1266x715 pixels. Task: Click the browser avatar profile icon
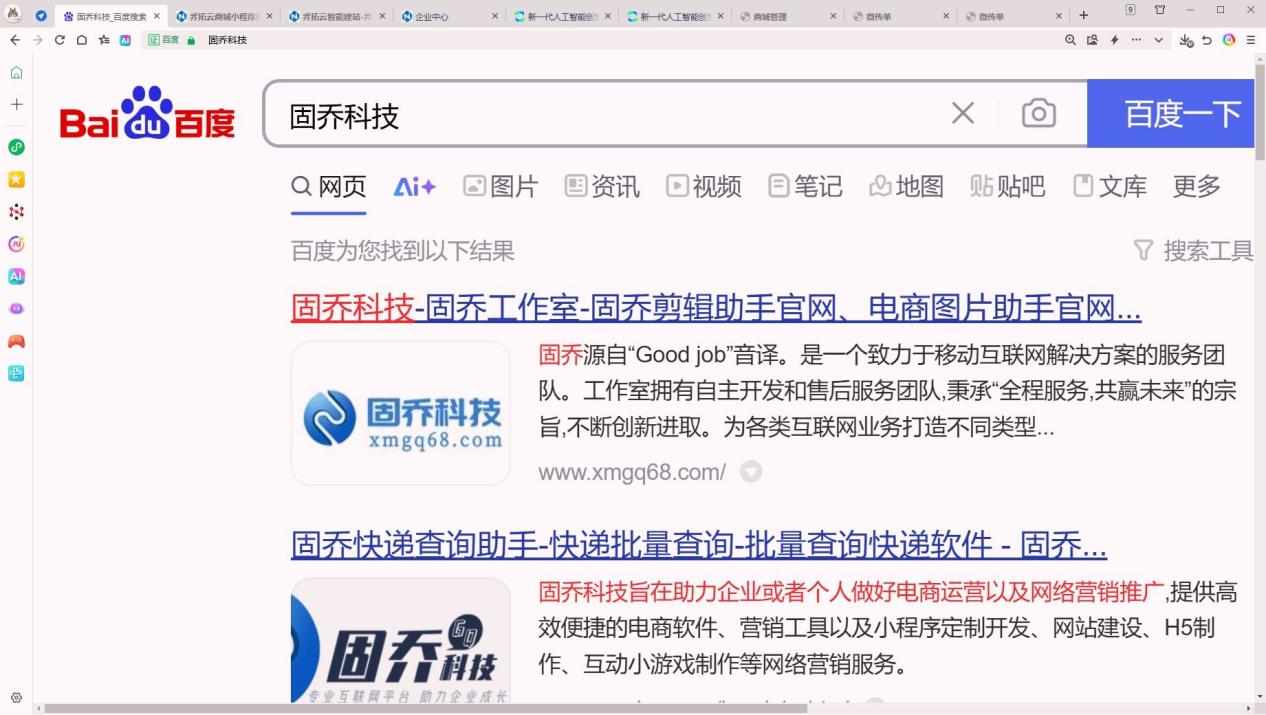[15, 15]
